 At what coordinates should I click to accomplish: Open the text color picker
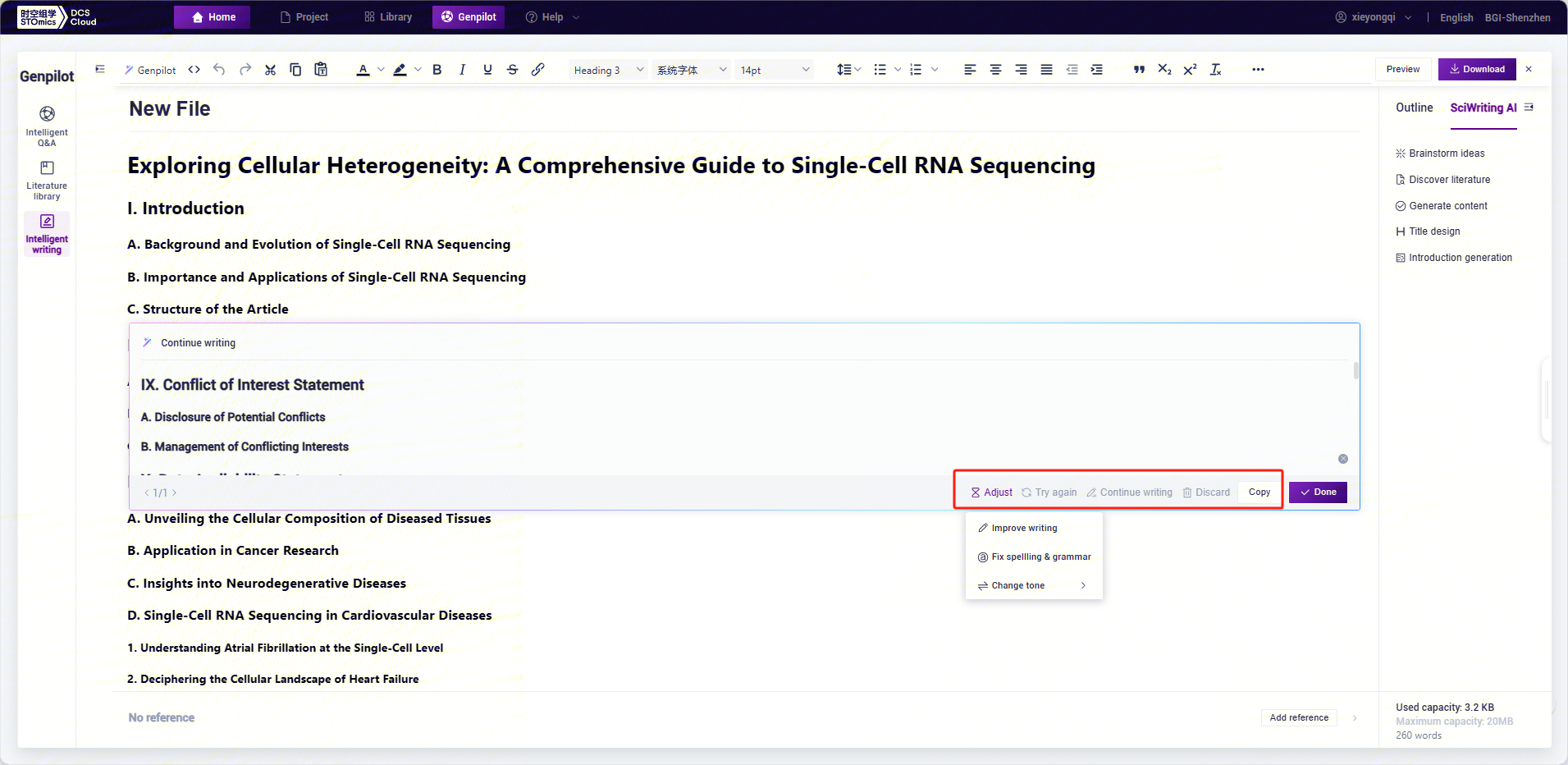click(363, 70)
